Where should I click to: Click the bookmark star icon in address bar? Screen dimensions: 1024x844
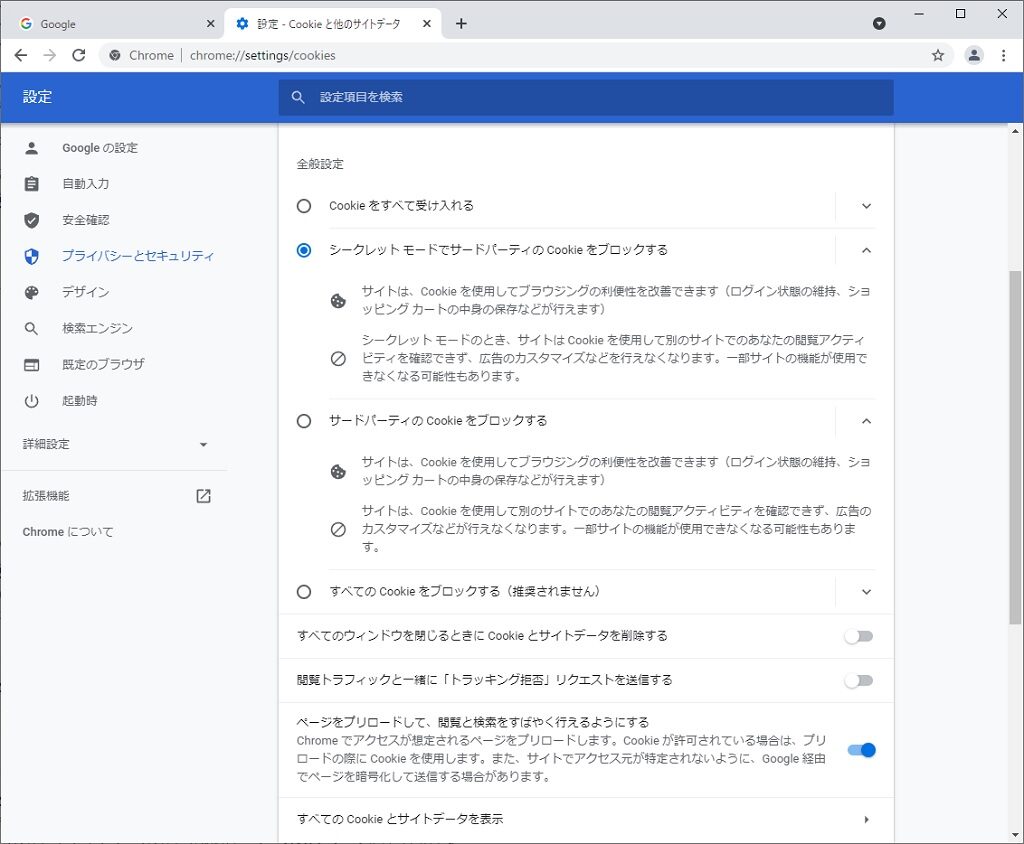[938, 56]
